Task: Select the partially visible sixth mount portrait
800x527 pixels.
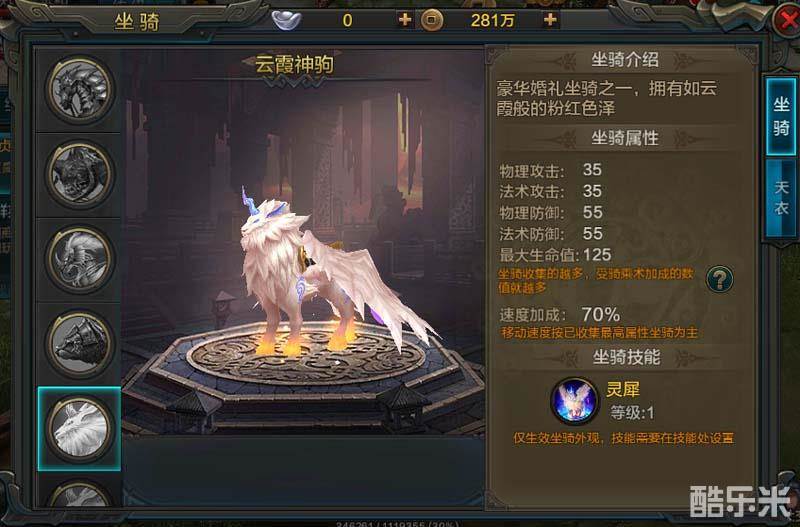Action: [x=80, y=494]
